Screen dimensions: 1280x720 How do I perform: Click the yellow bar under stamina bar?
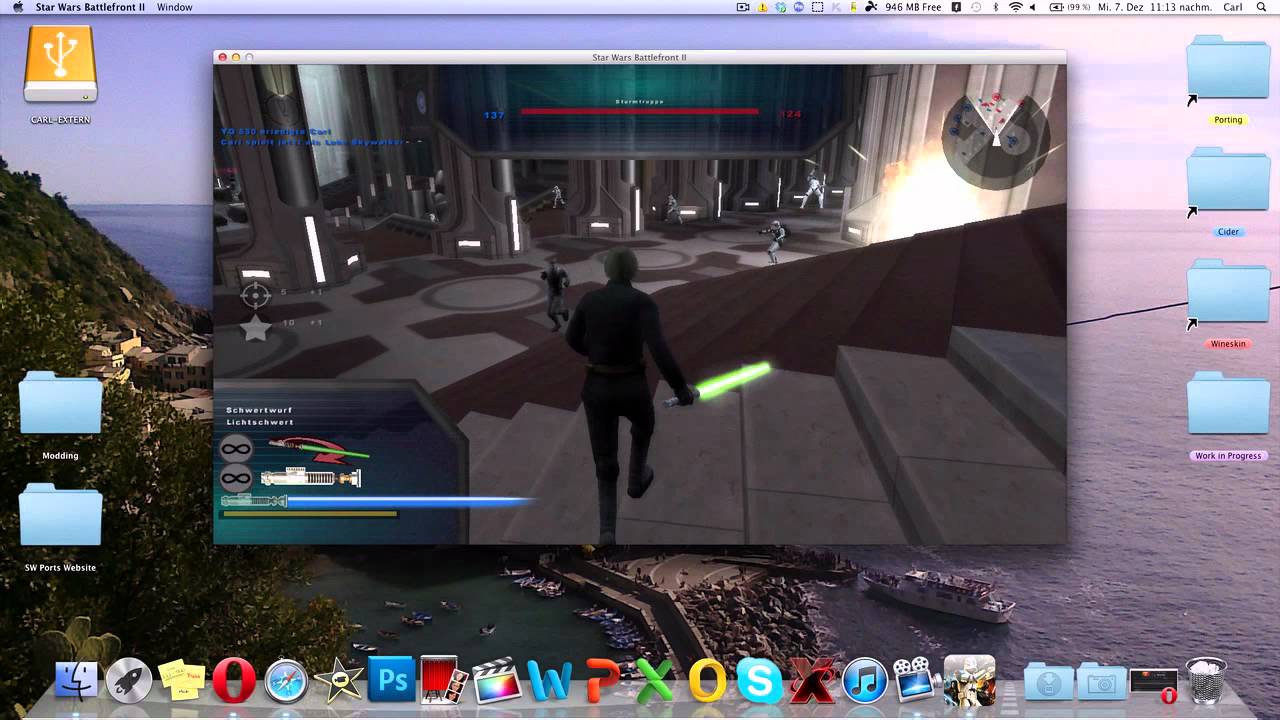pos(310,514)
